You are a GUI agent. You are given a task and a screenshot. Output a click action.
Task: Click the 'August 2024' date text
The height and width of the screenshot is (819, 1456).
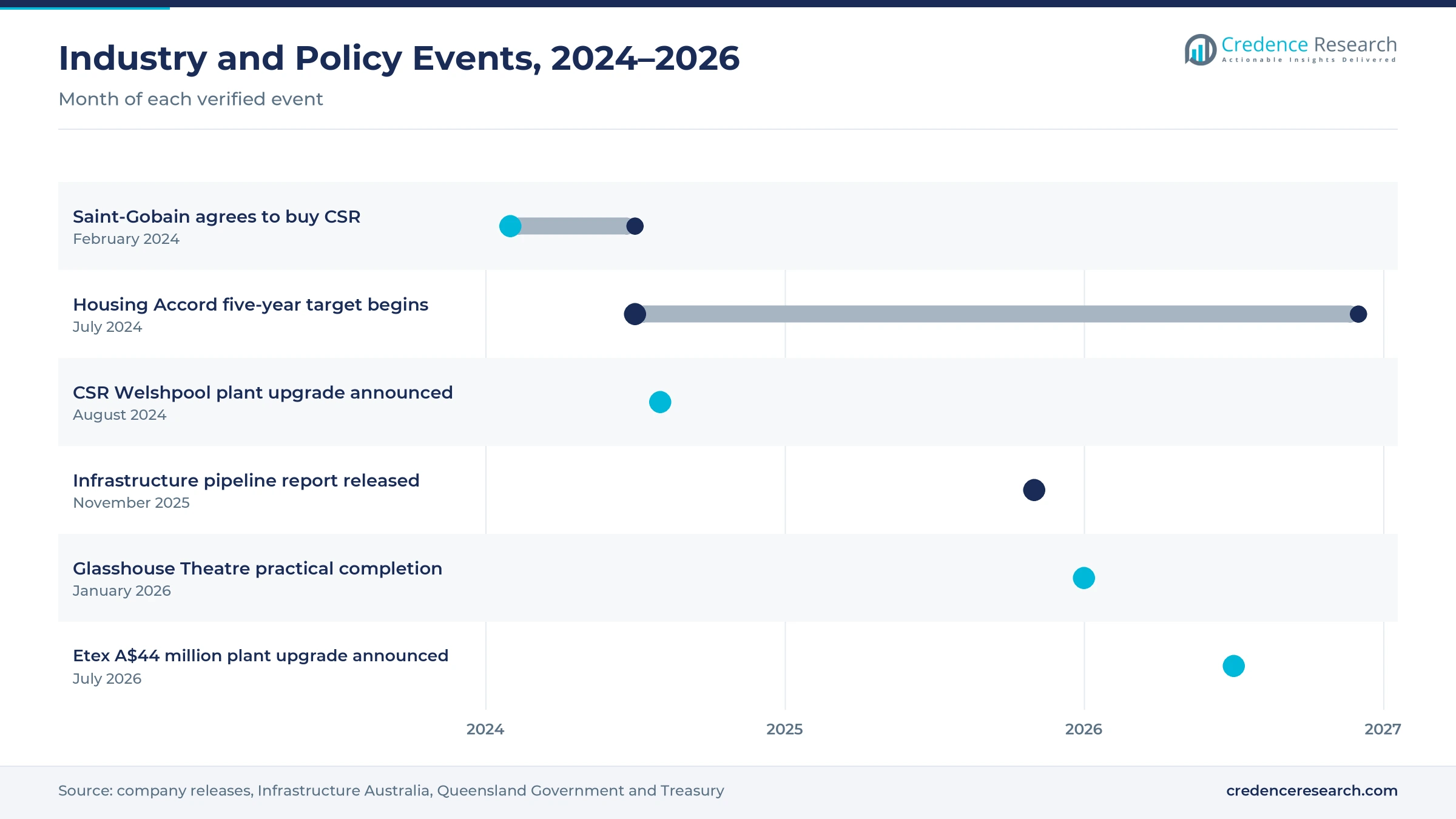[x=120, y=415]
